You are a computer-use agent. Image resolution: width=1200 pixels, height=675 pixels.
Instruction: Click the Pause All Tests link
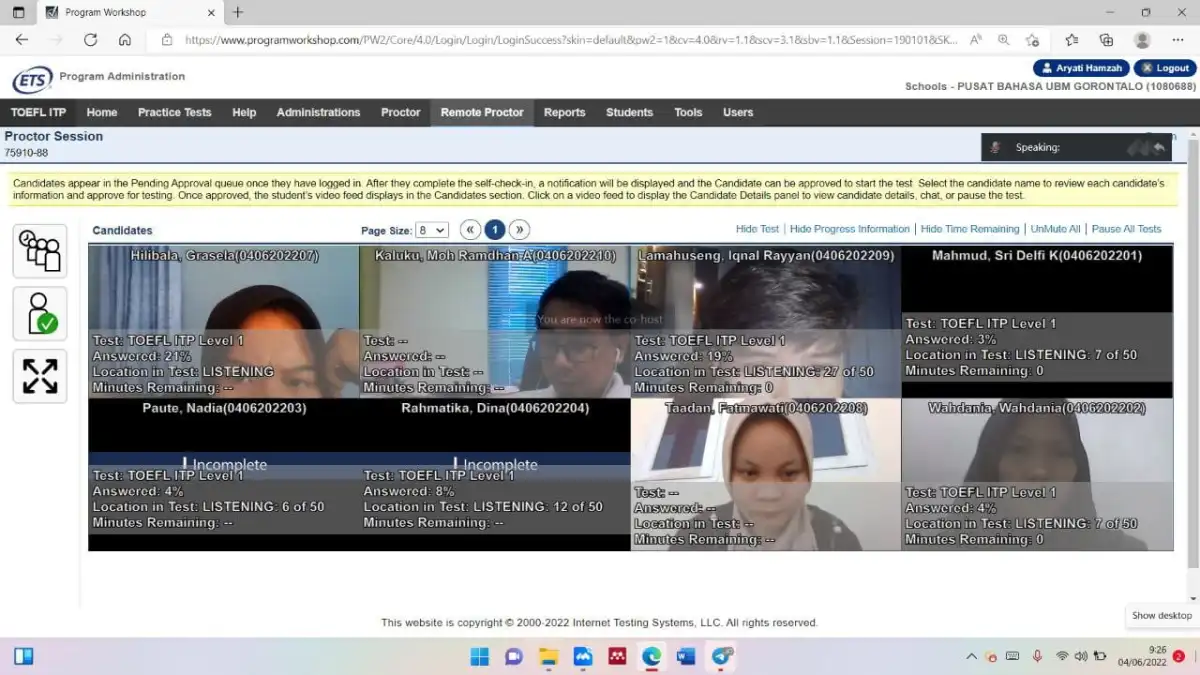coord(1126,228)
